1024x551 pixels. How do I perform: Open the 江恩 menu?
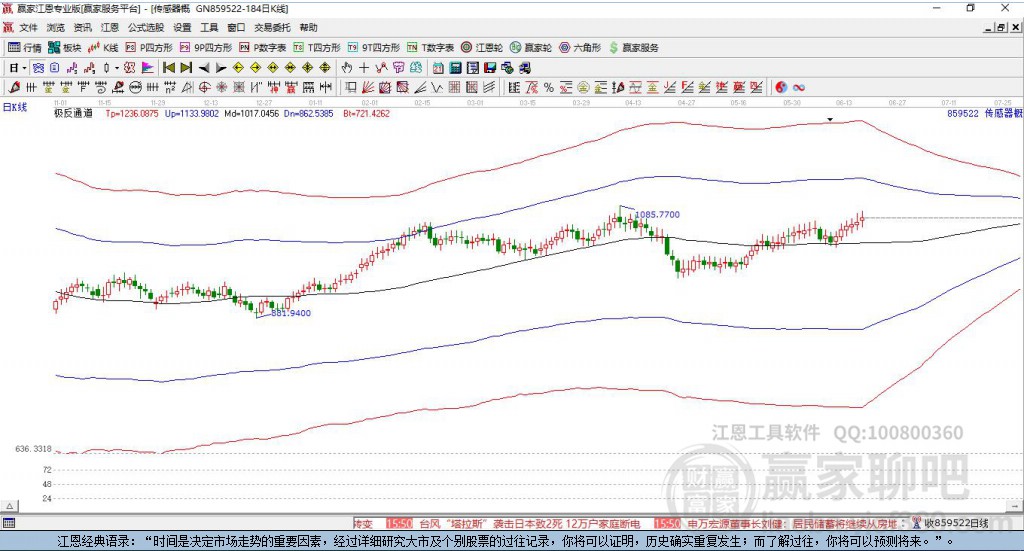tap(110, 27)
